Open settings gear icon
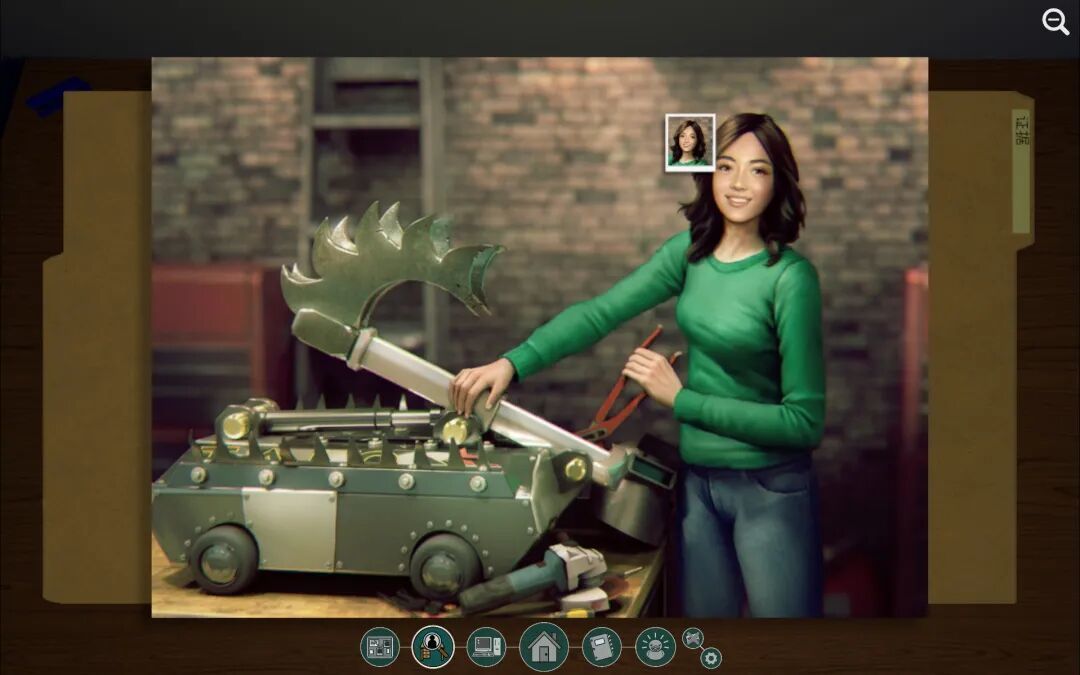This screenshot has height=675, width=1080. coord(711,658)
